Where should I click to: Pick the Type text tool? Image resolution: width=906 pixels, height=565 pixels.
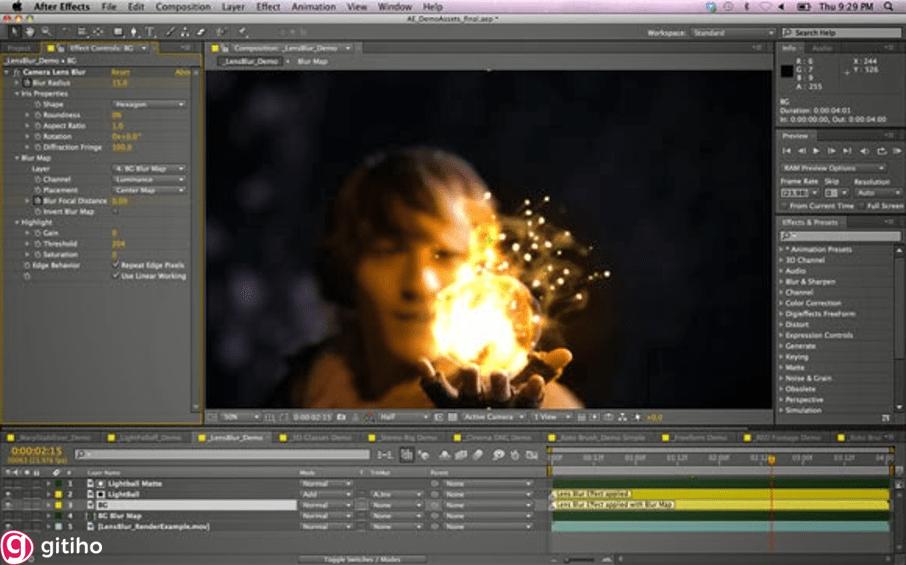(151, 32)
